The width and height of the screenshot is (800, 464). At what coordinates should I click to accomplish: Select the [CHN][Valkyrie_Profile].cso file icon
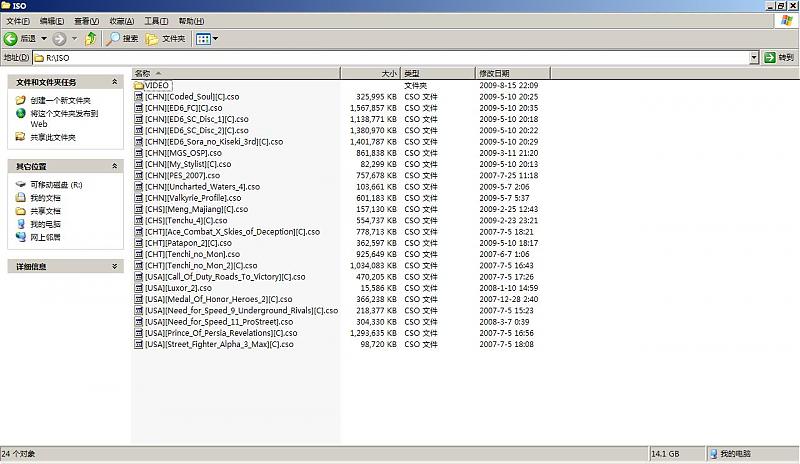pyautogui.click(x=138, y=198)
